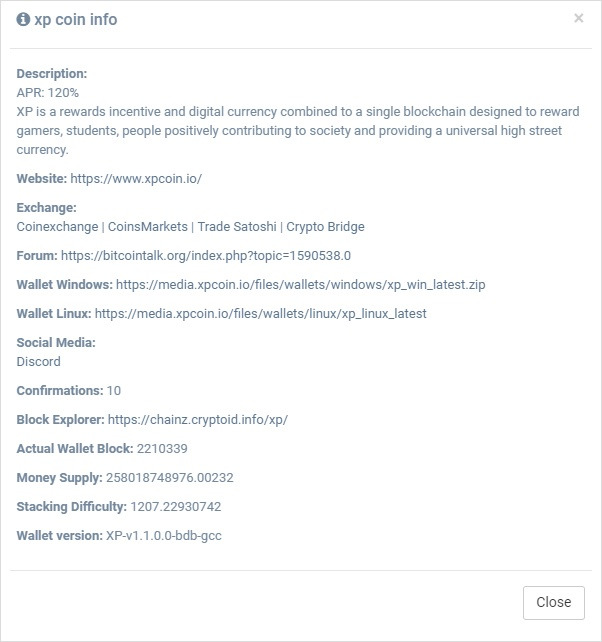Open the CoinsMarkets exchange link
Viewport: 602px width, 642px height.
coord(148,227)
